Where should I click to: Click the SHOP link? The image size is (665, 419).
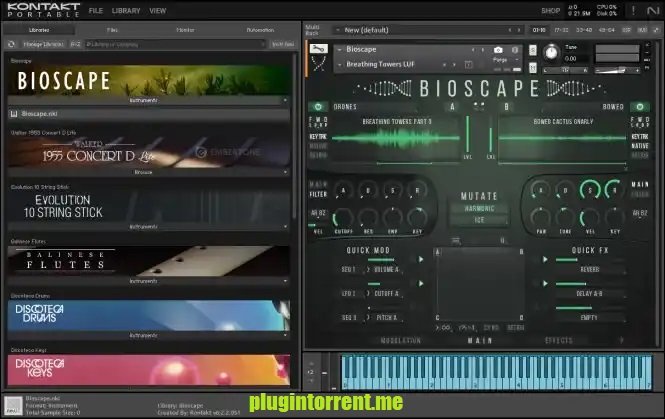tap(550, 11)
